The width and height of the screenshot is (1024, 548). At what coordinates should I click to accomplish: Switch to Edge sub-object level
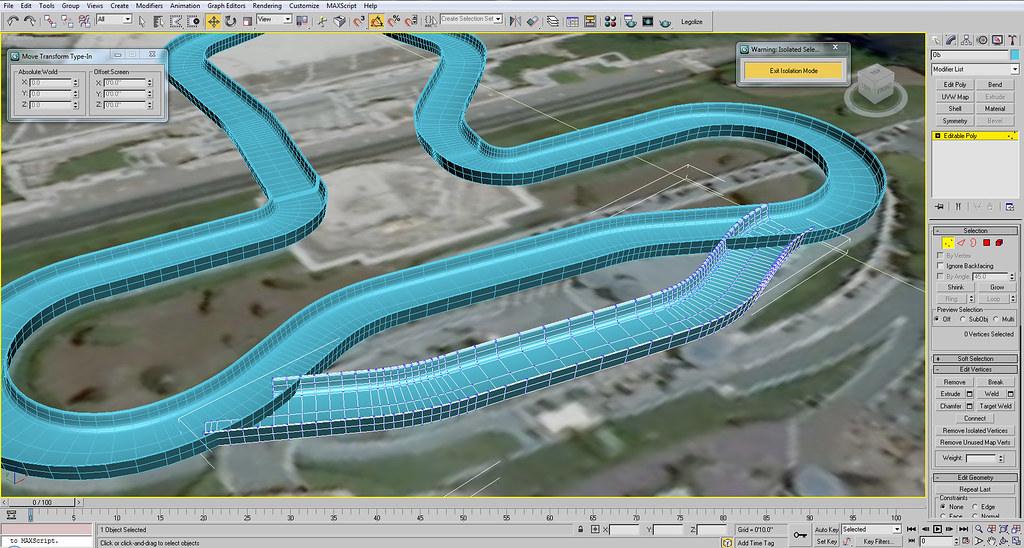(x=961, y=242)
